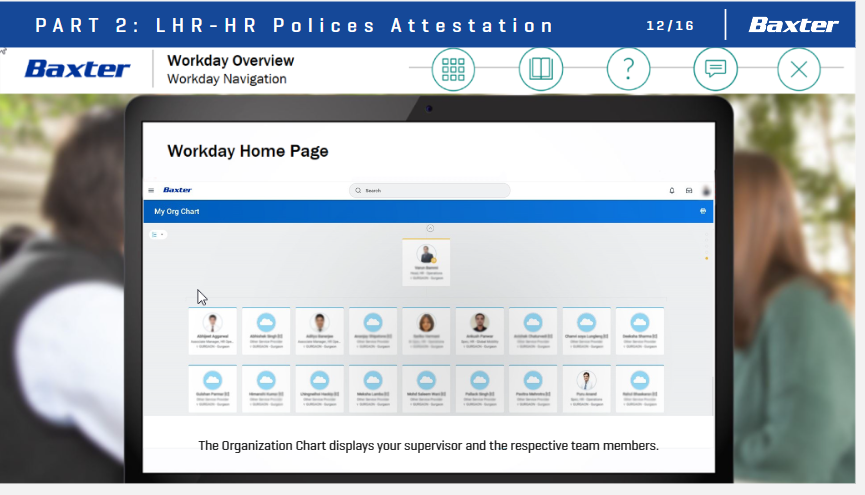Open Puru Anand's org chart card

pos(586,389)
